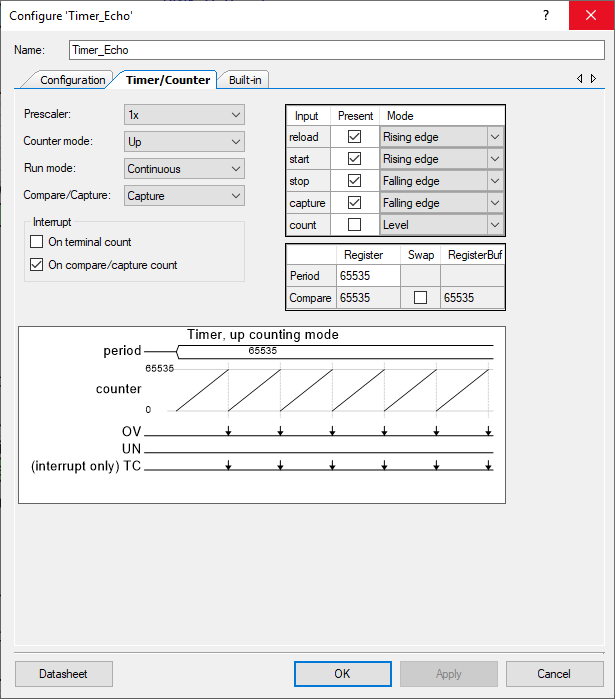Tick the Compare Swap checkbox

click(x=420, y=298)
